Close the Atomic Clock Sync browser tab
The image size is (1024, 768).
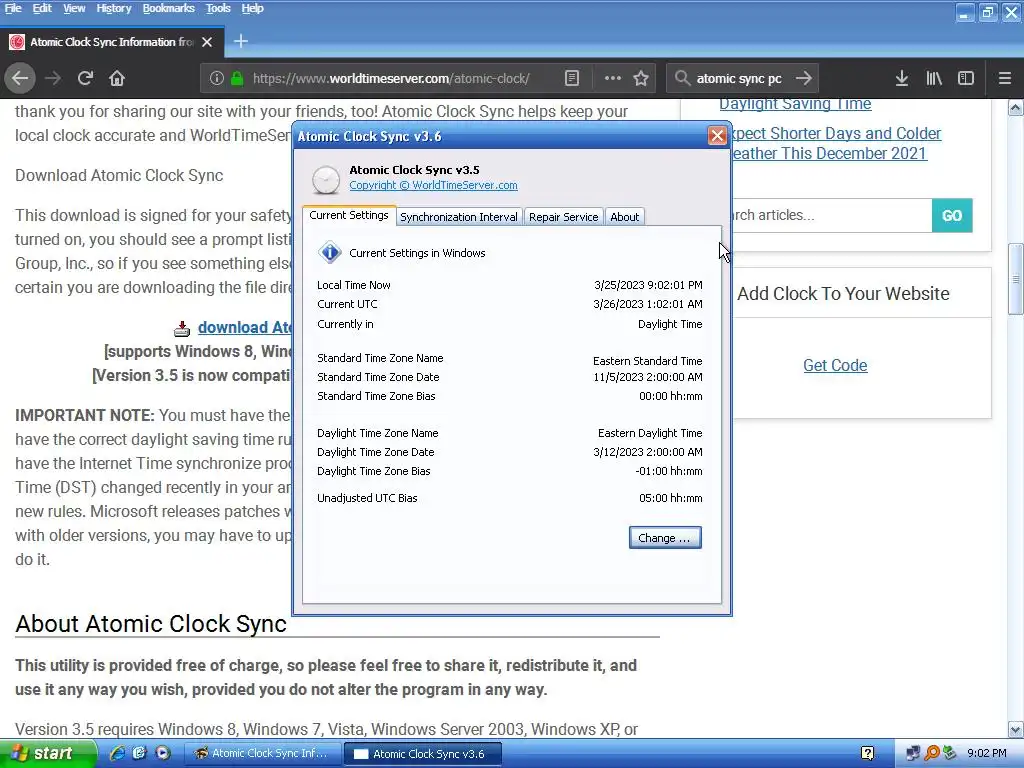(207, 42)
